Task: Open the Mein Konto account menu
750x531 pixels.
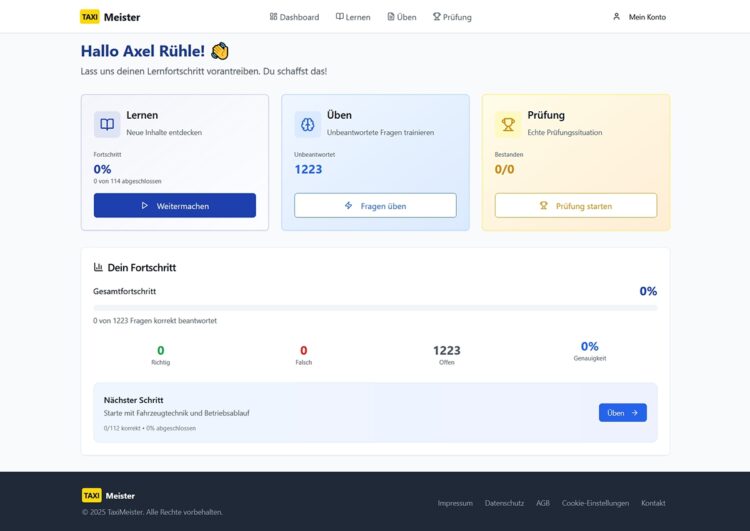Action: pos(646,17)
